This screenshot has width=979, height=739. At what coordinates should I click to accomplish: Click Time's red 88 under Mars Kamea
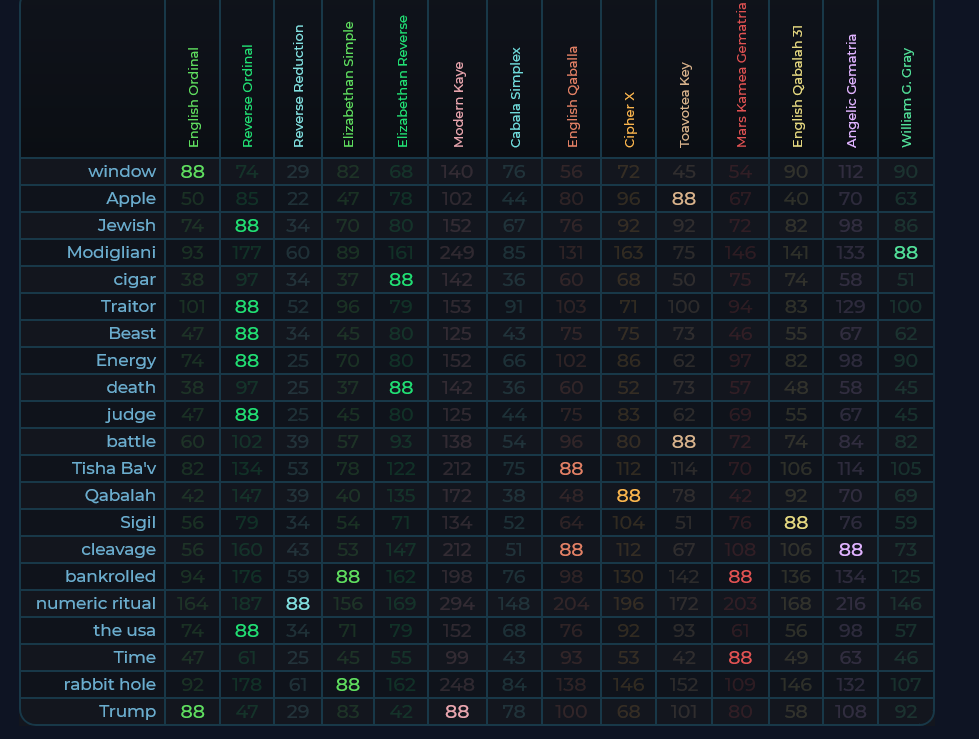click(740, 657)
